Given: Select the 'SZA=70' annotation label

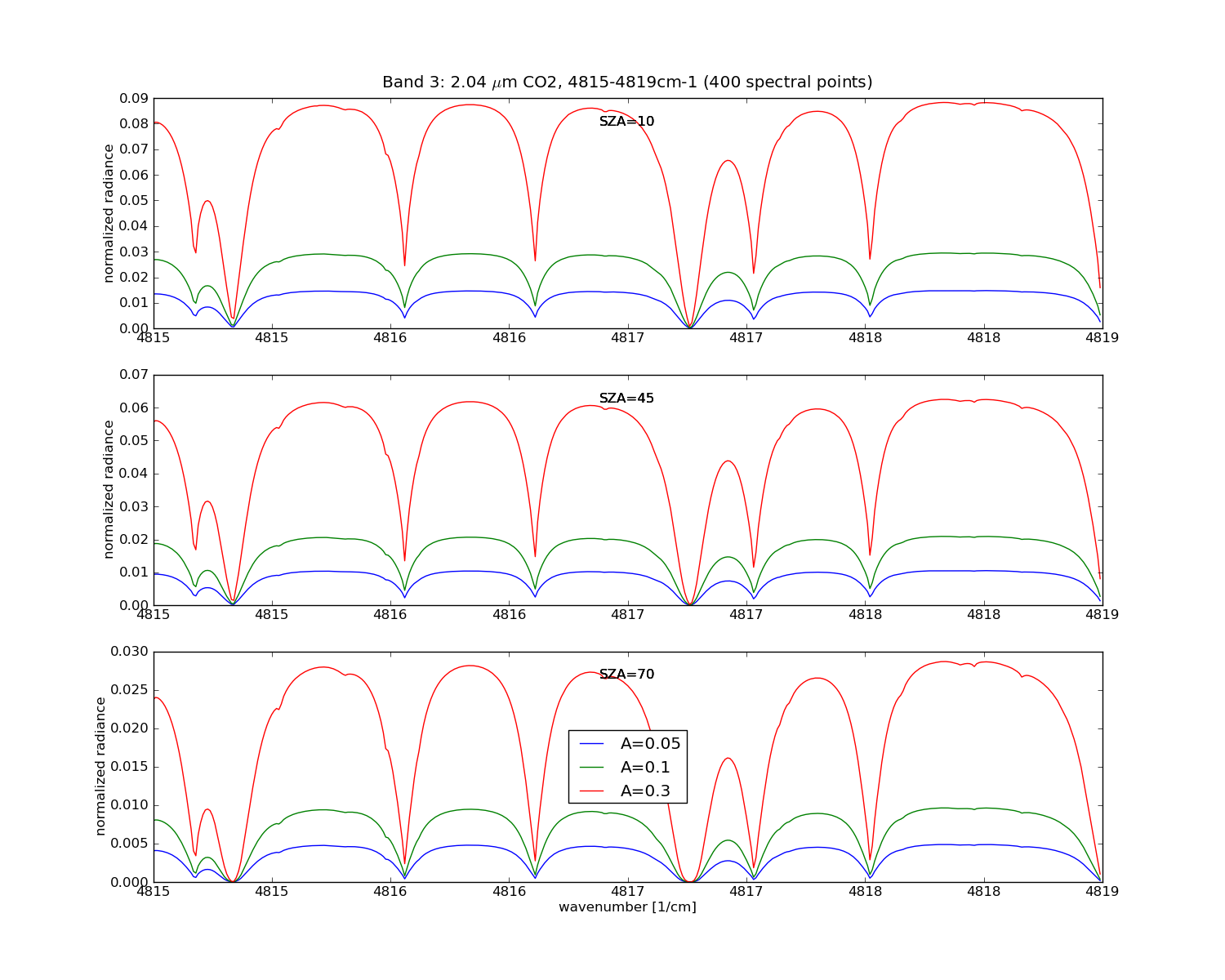Looking at the screenshot, I should pyautogui.click(x=627, y=675).
